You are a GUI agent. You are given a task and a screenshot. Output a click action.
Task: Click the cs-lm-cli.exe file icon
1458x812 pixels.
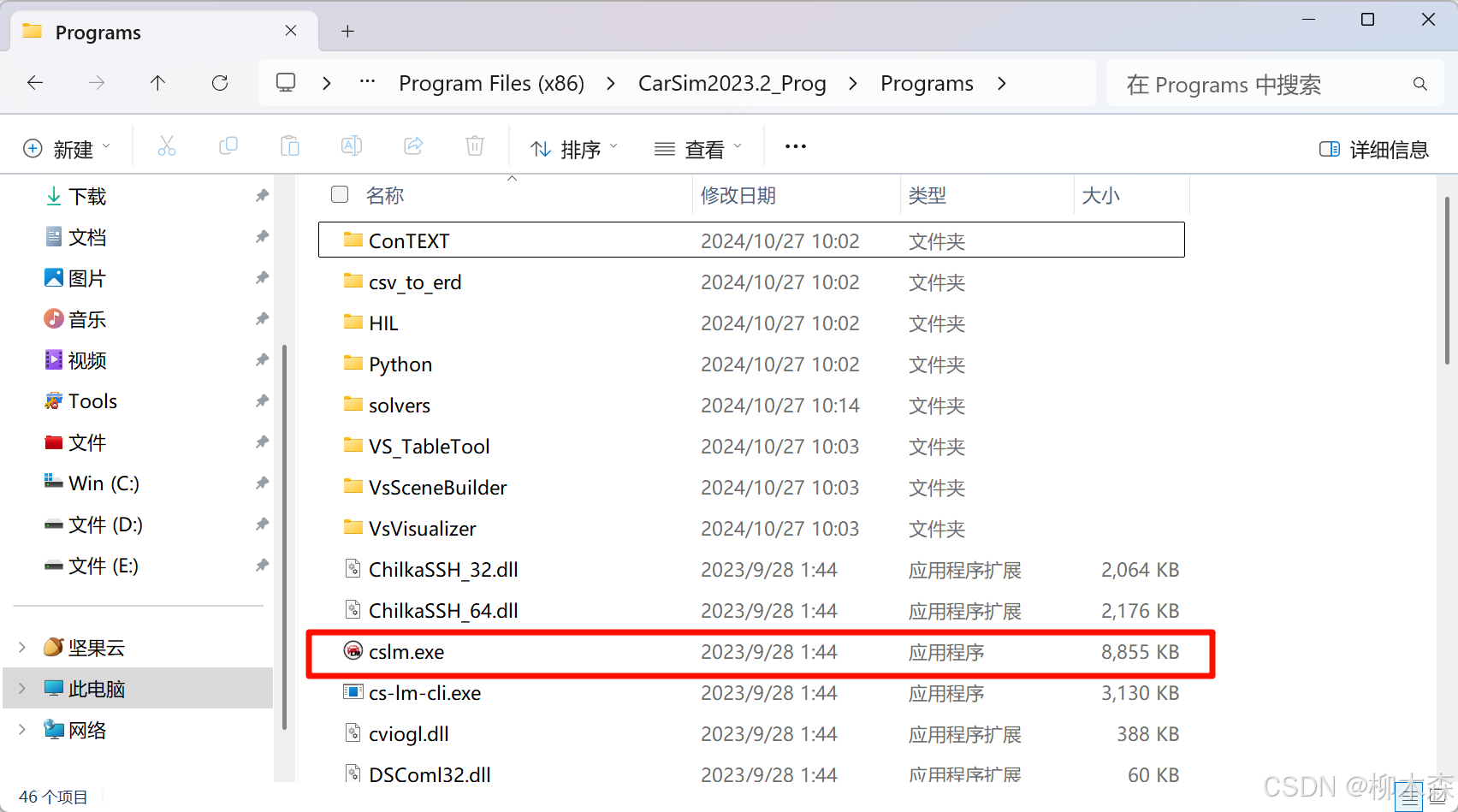(353, 692)
